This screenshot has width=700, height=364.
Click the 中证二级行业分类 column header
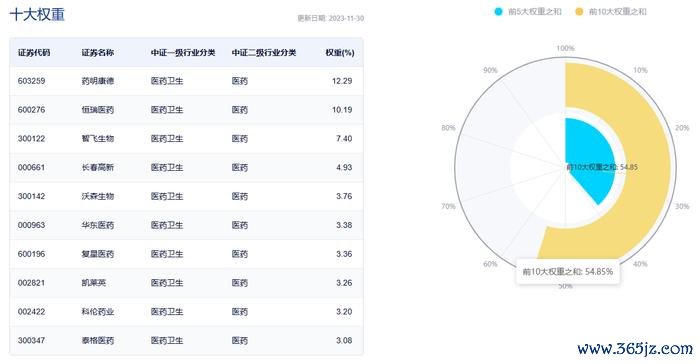click(264, 53)
